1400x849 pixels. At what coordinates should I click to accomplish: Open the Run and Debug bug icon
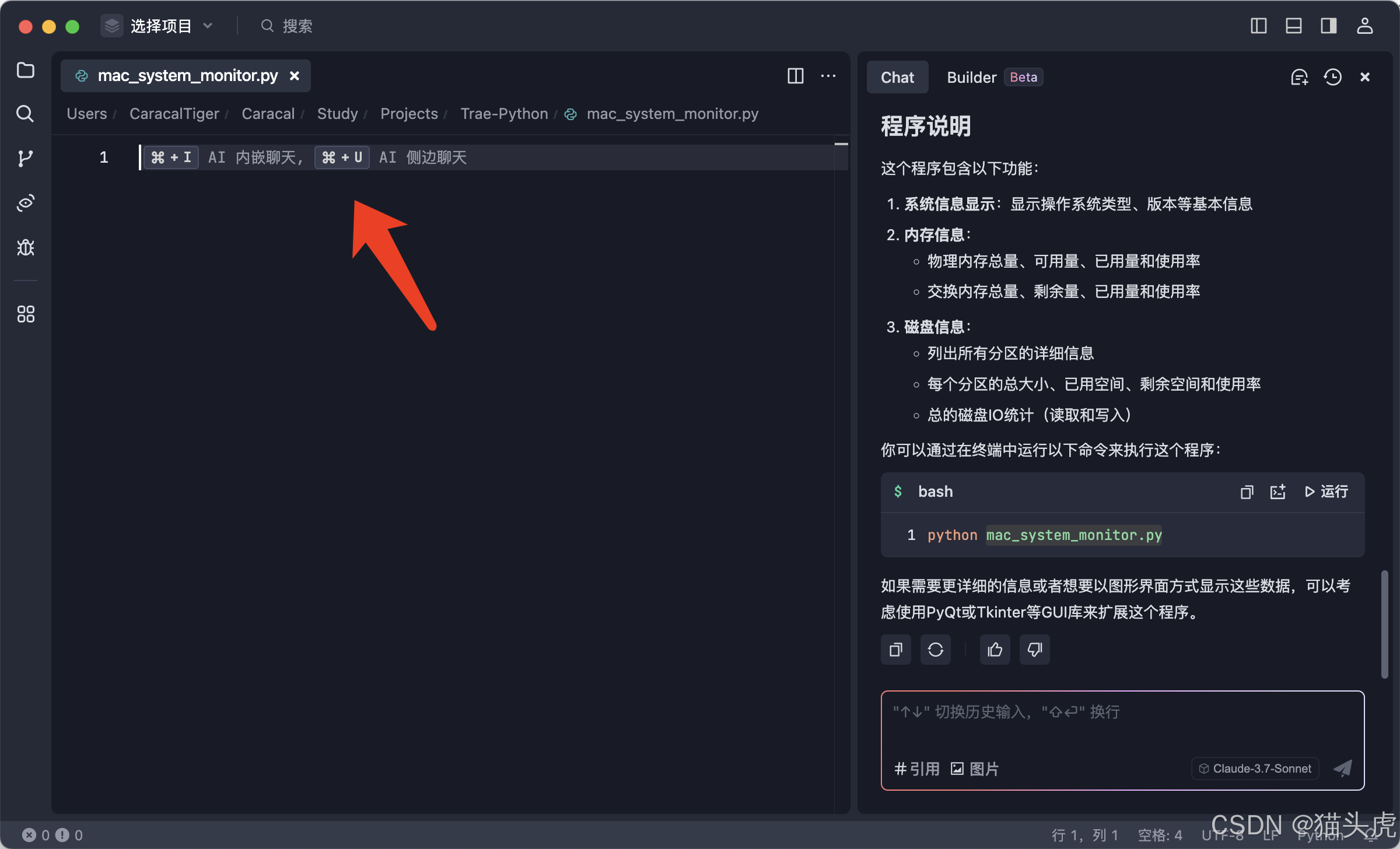(x=26, y=248)
